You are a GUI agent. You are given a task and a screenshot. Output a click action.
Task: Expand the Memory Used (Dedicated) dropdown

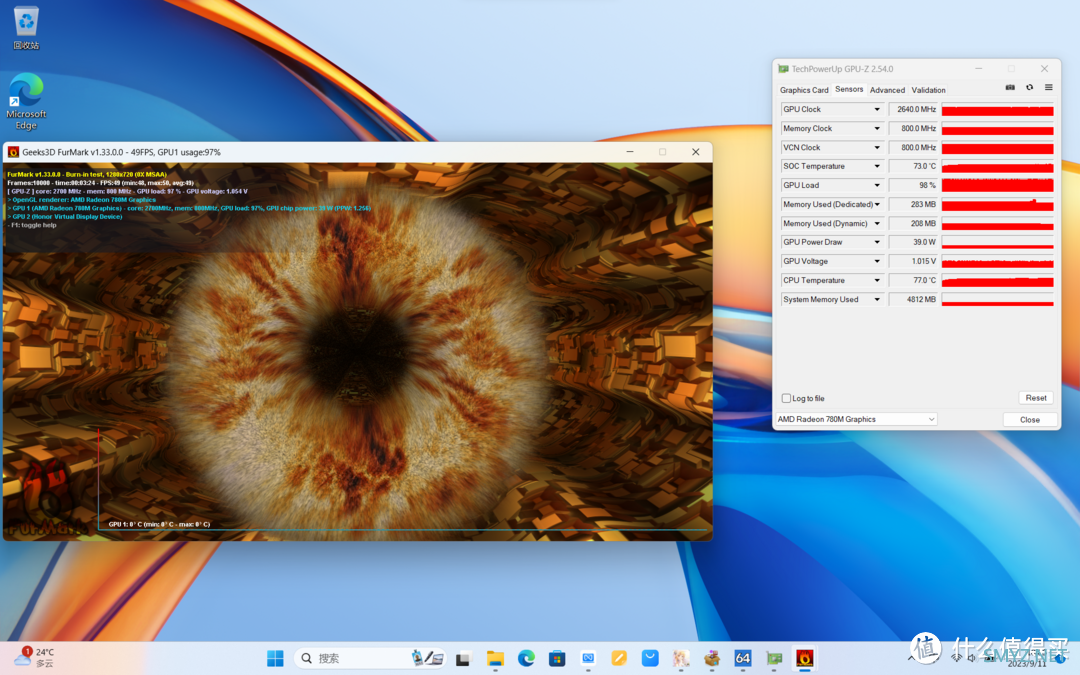tap(877, 205)
